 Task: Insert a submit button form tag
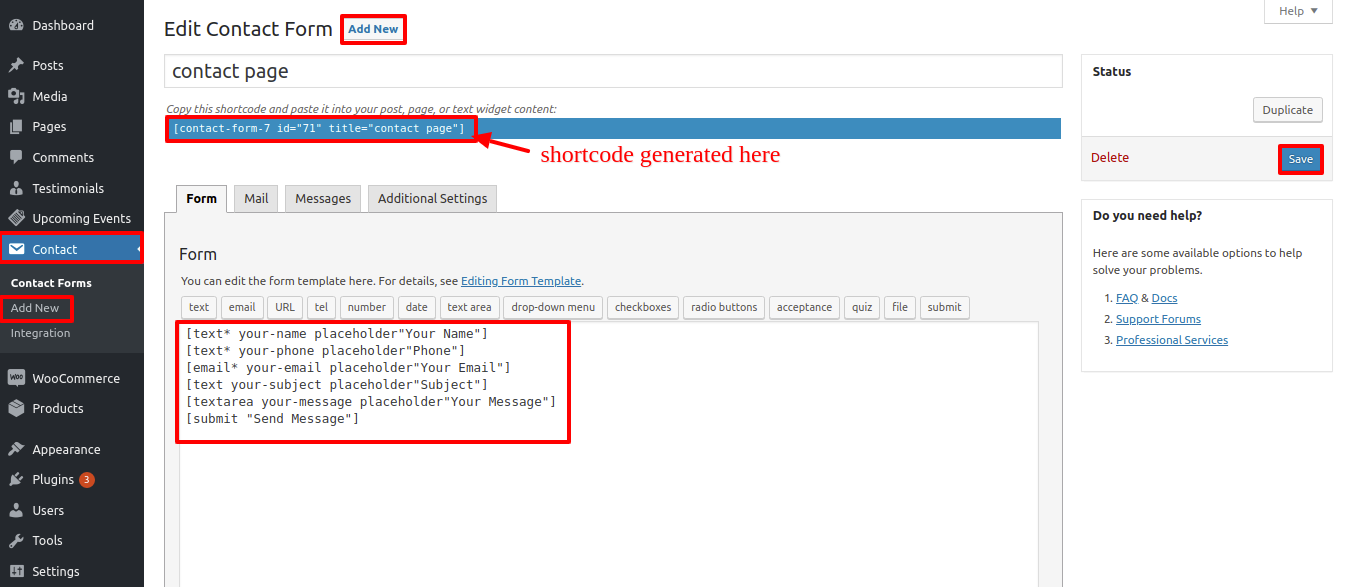coord(944,307)
